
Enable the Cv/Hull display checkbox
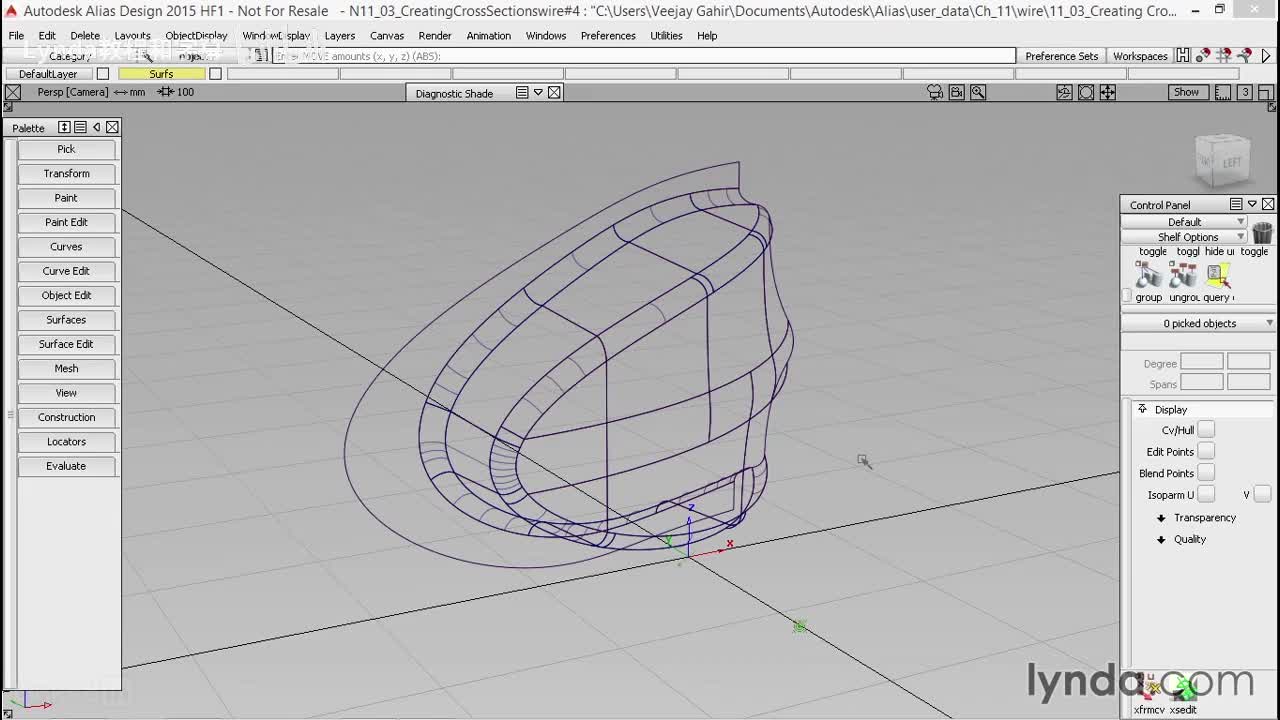pos(1206,430)
